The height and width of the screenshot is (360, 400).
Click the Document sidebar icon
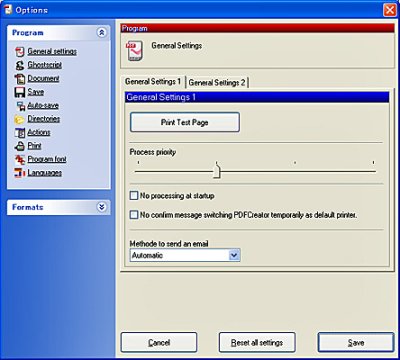click(20, 79)
